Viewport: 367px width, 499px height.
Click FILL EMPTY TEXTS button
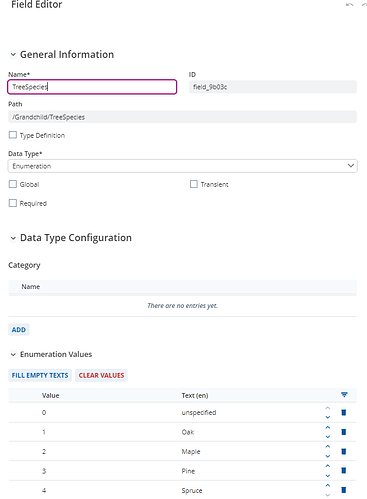click(x=40, y=375)
